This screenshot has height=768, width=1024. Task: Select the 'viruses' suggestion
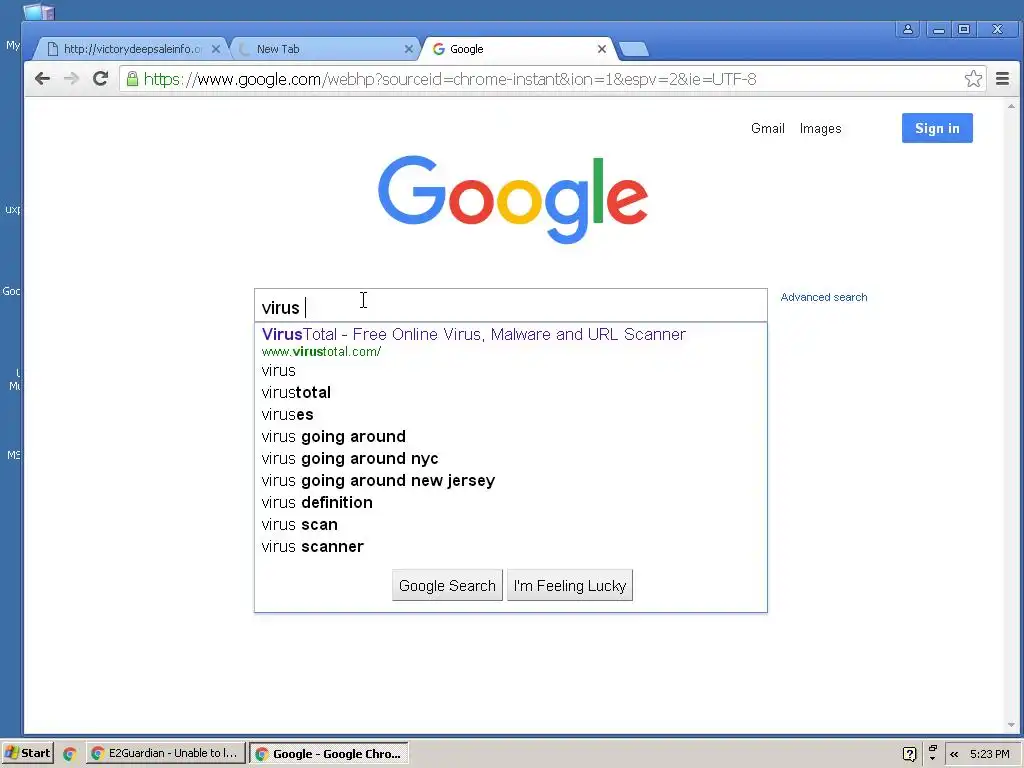[511, 415]
